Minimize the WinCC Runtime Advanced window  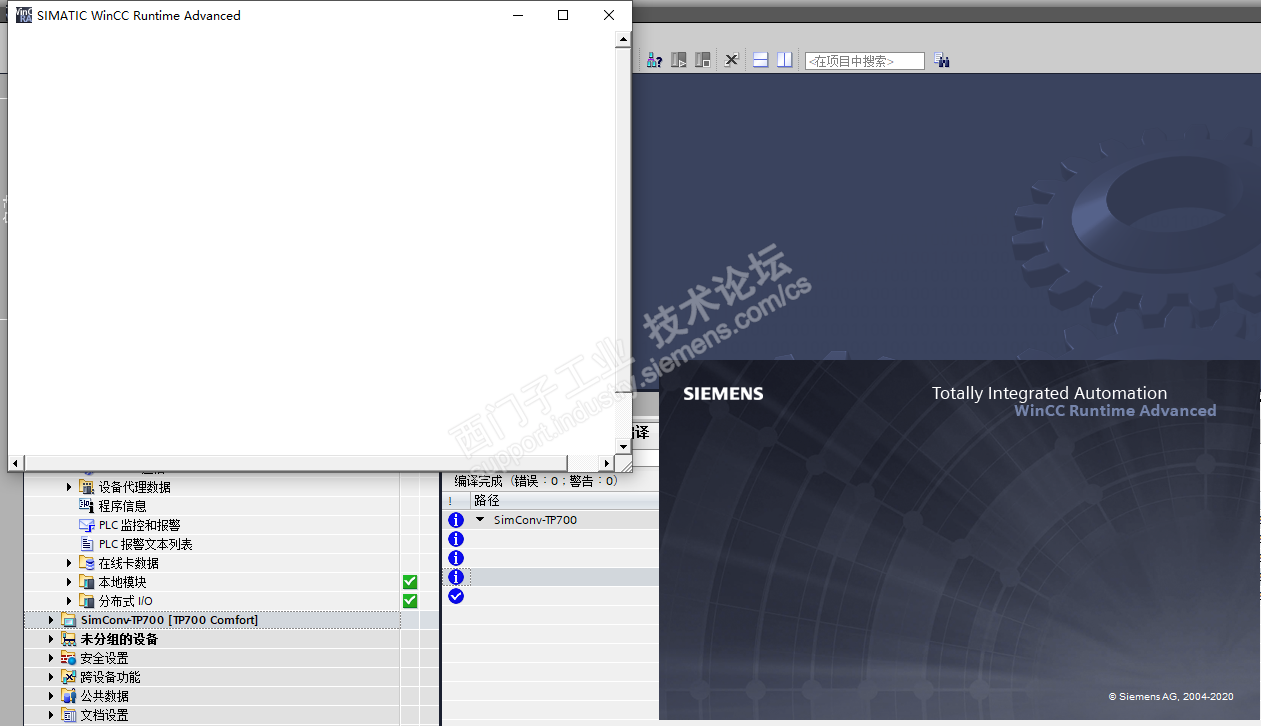point(517,15)
